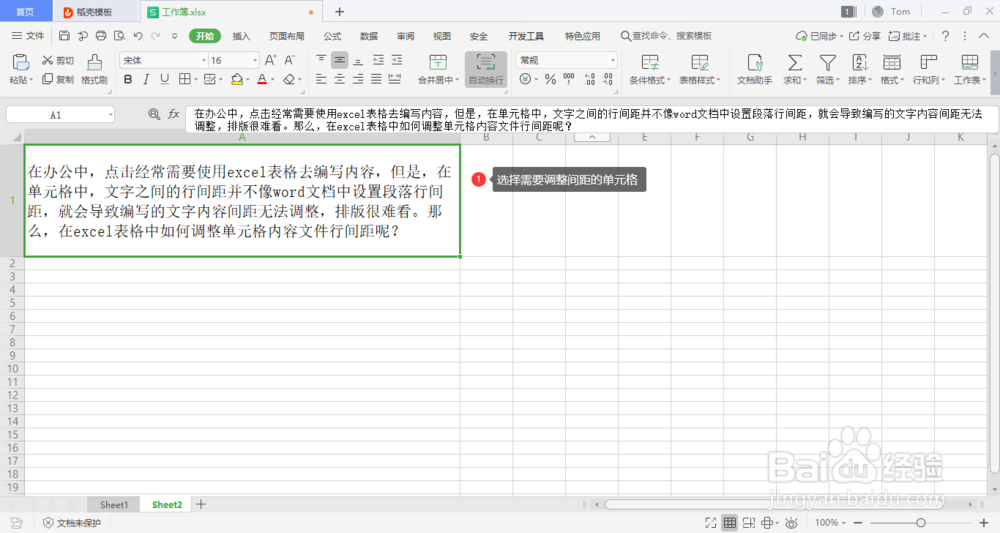Open Name Box A1 dropdown
1000x533 pixels.
pos(110,115)
